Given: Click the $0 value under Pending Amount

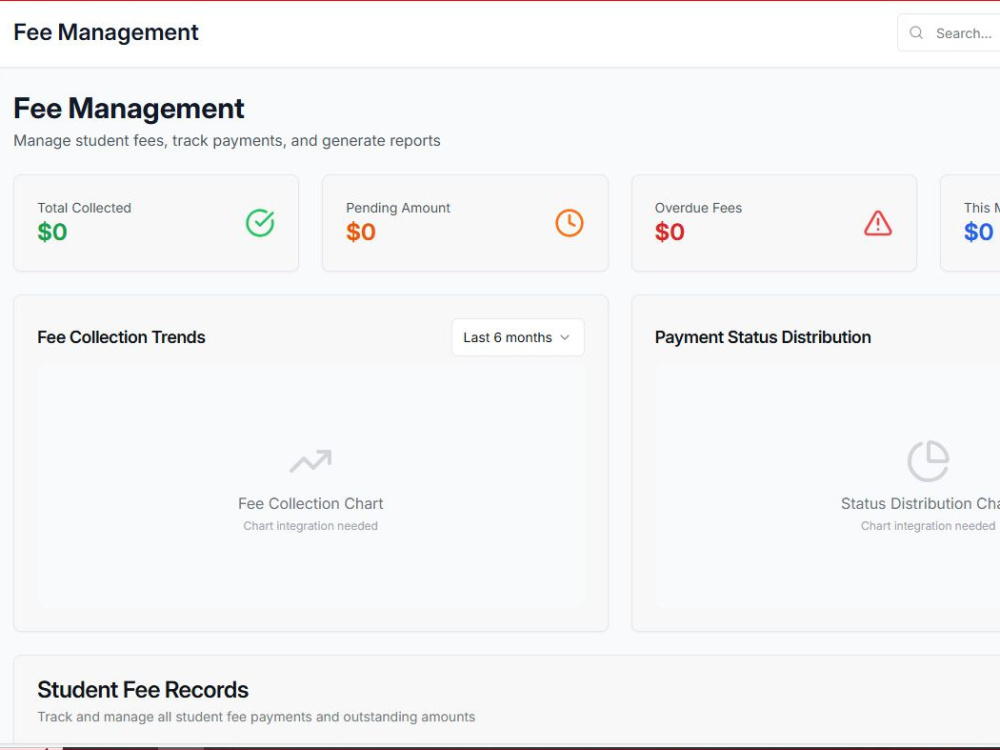Looking at the screenshot, I should (x=361, y=232).
